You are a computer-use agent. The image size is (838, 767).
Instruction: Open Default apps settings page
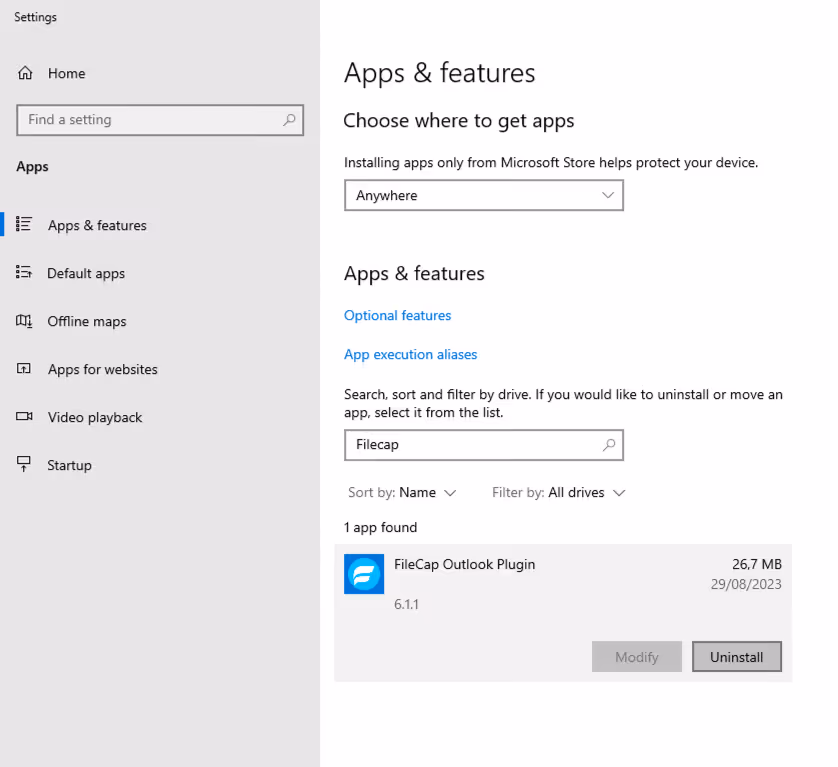tap(86, 274)
